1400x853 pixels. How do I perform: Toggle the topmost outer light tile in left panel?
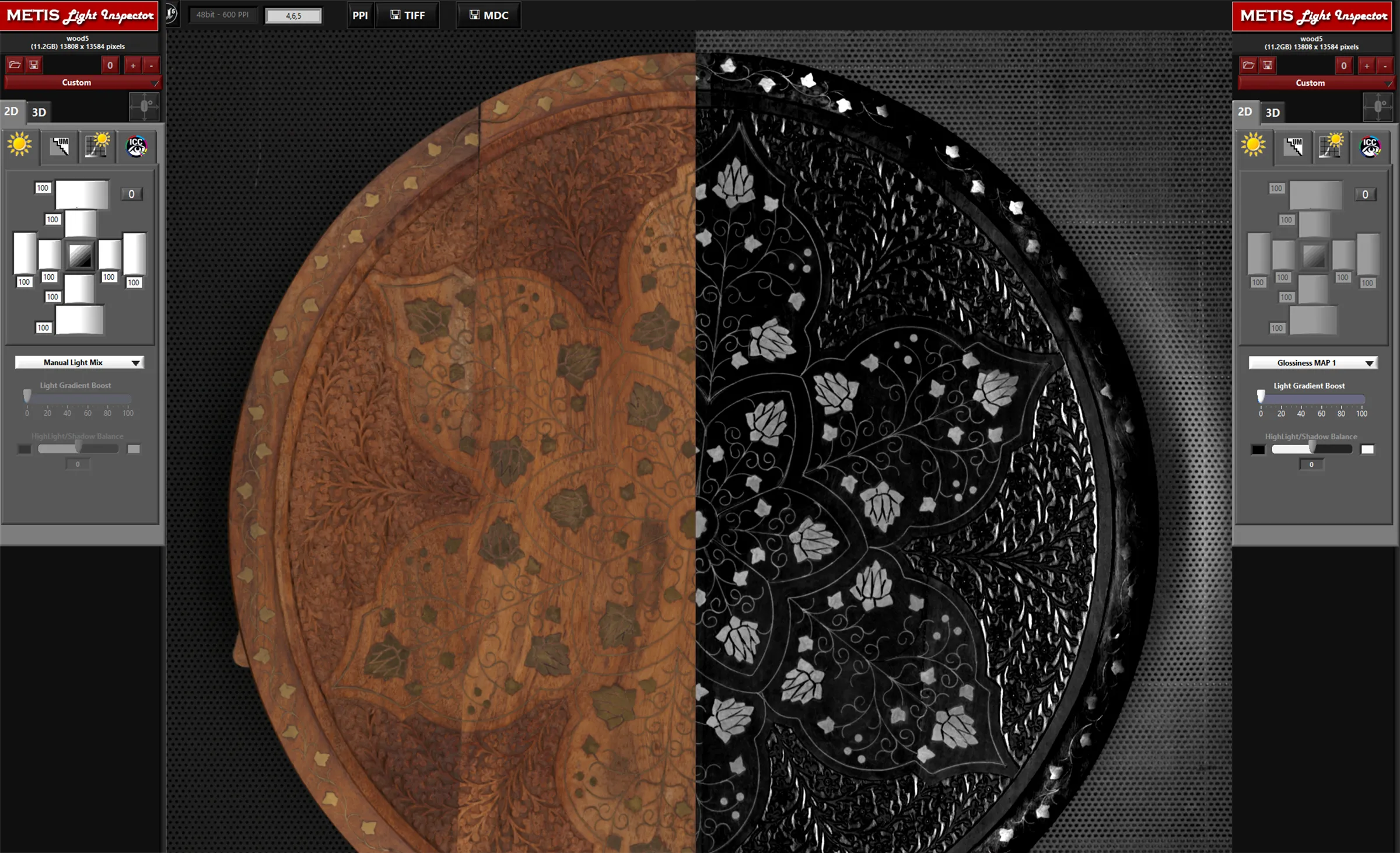tap(82, 194)
